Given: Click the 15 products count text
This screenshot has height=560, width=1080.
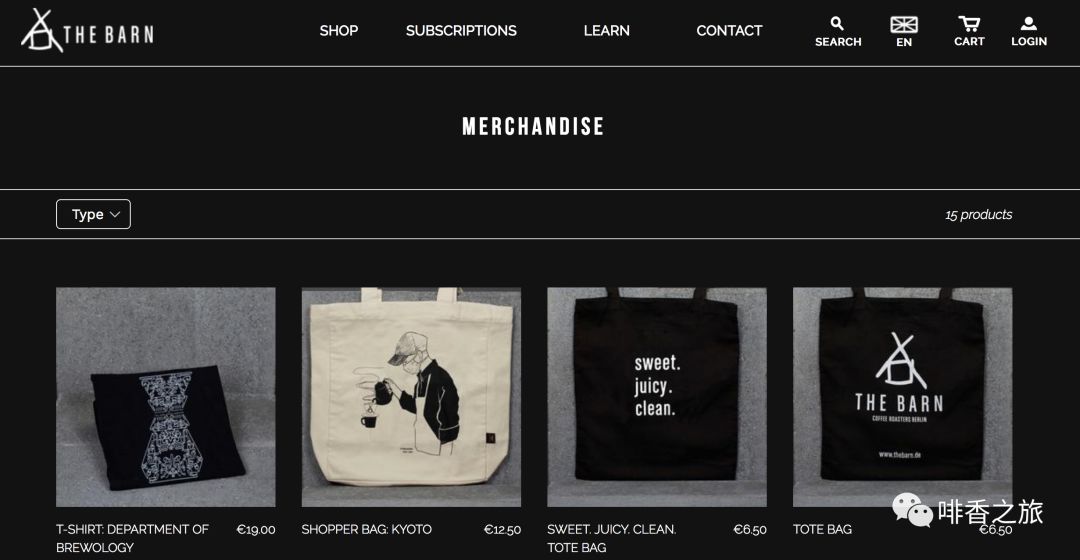Looking at the screenshot, I should pos(978,214).
